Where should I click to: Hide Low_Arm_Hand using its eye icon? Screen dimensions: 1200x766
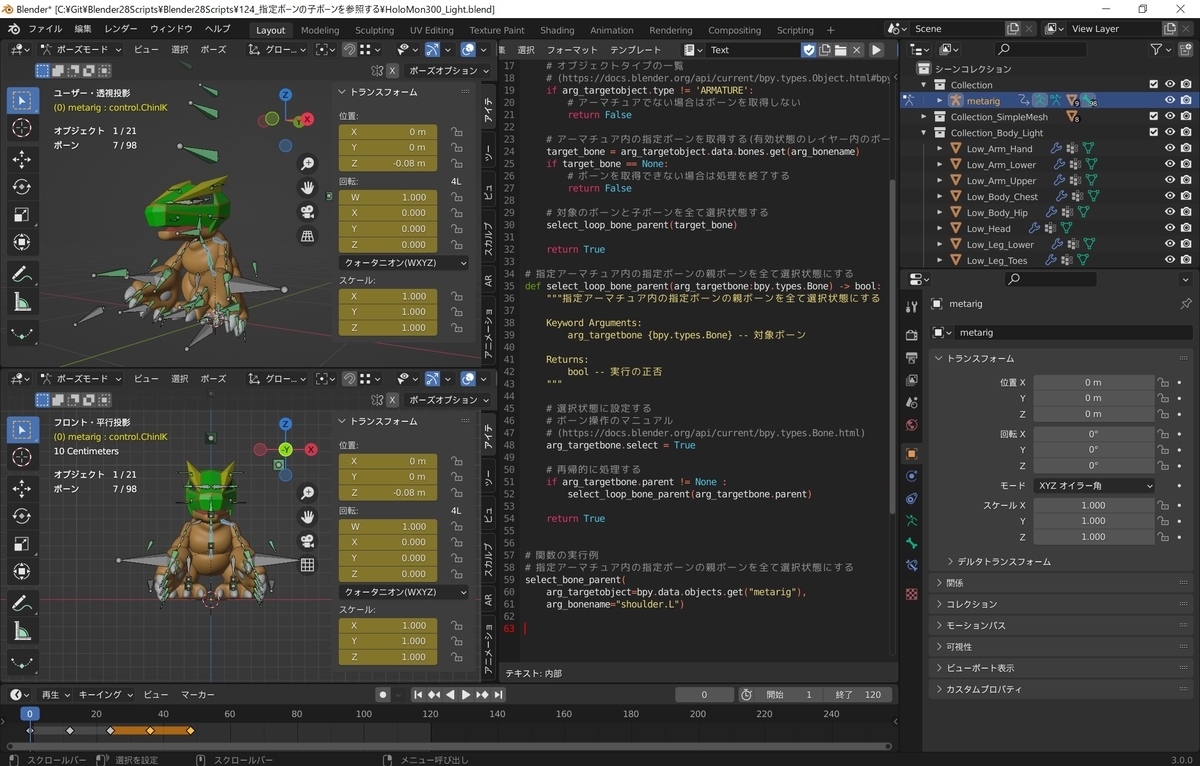[x=1170, y=149]
